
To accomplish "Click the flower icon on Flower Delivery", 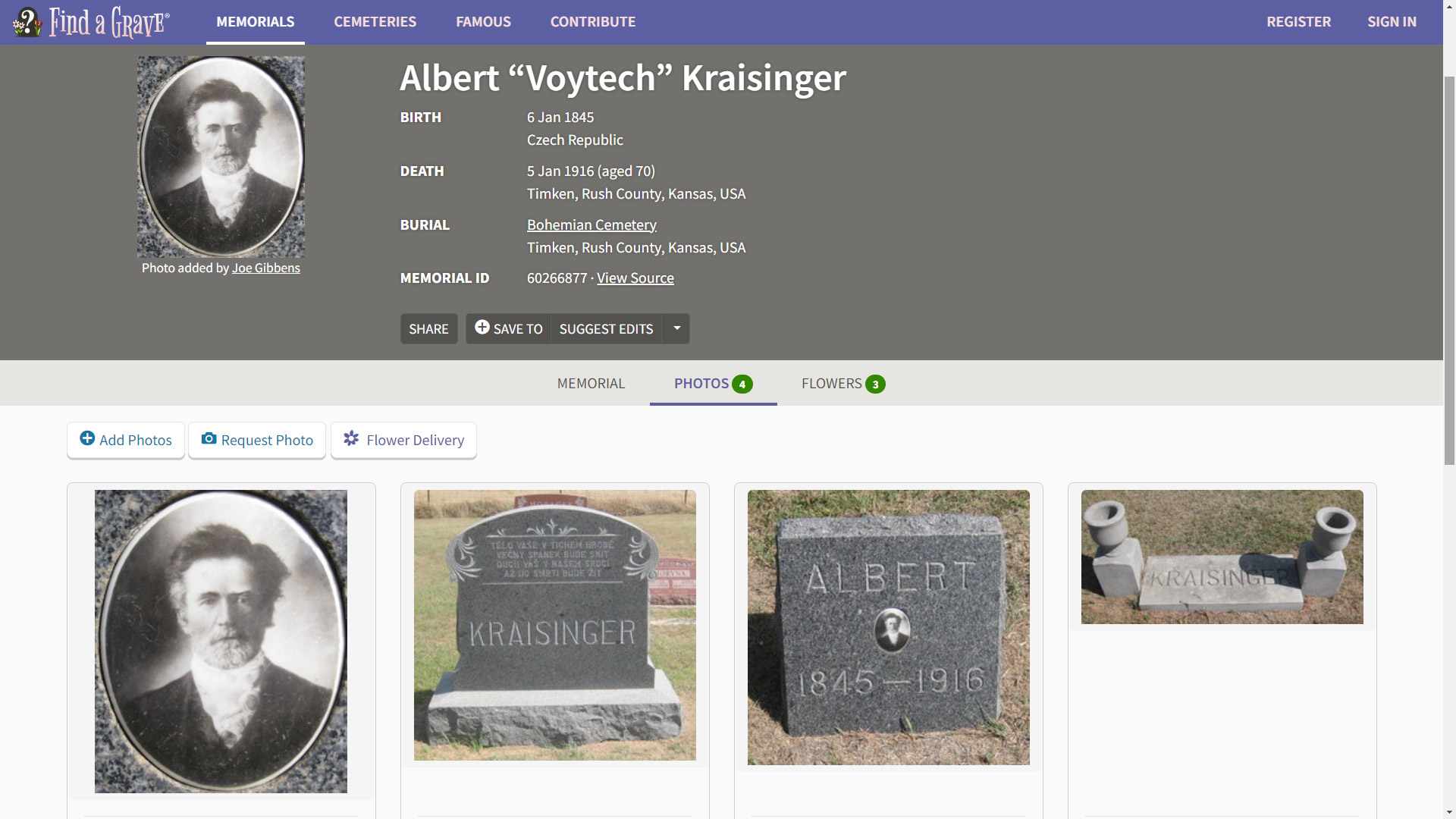I will pyautogui.click(x=351, y=438).
